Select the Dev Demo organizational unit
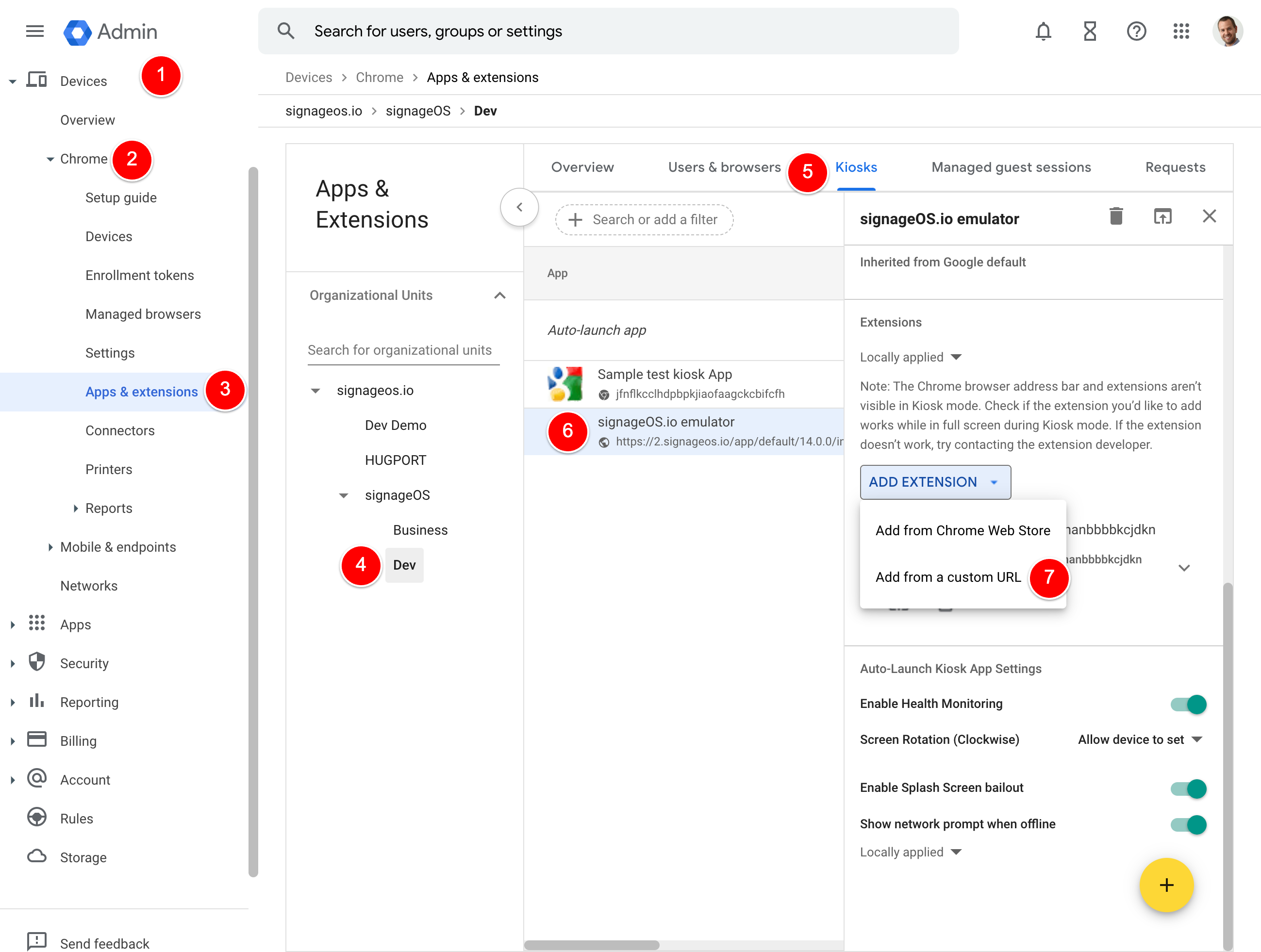The width and height of the screenshot is (1261, 952). [x=396, y=425]
